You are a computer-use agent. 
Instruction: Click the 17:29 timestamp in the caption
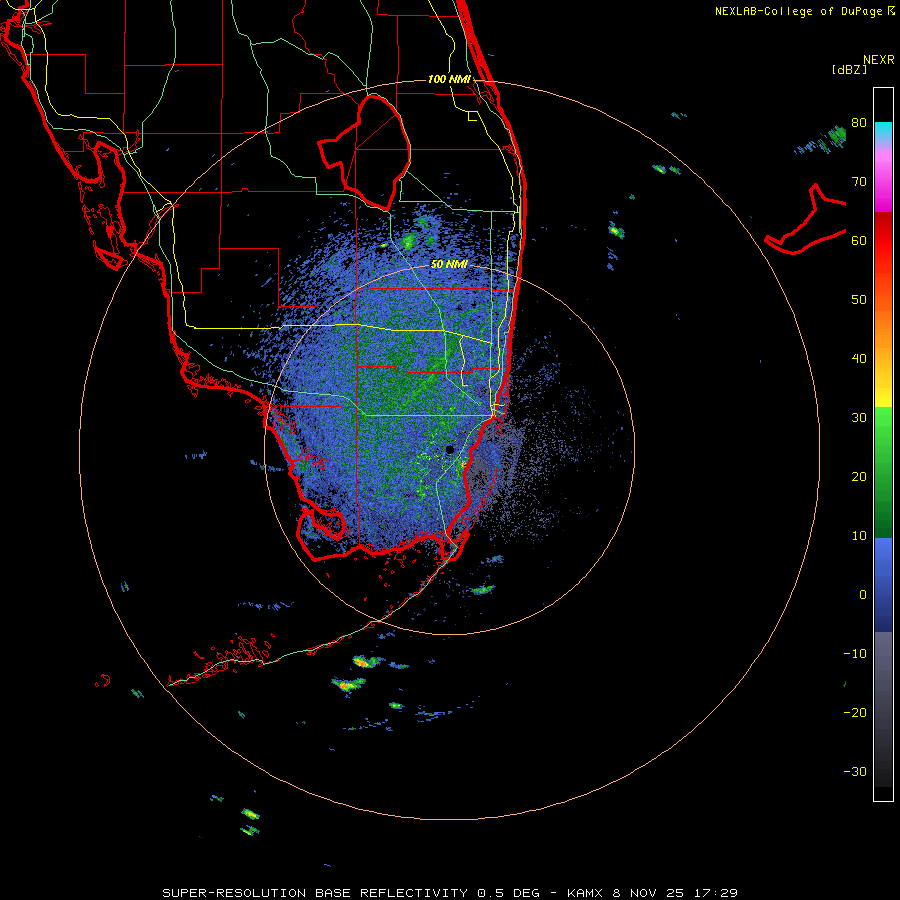716,893
